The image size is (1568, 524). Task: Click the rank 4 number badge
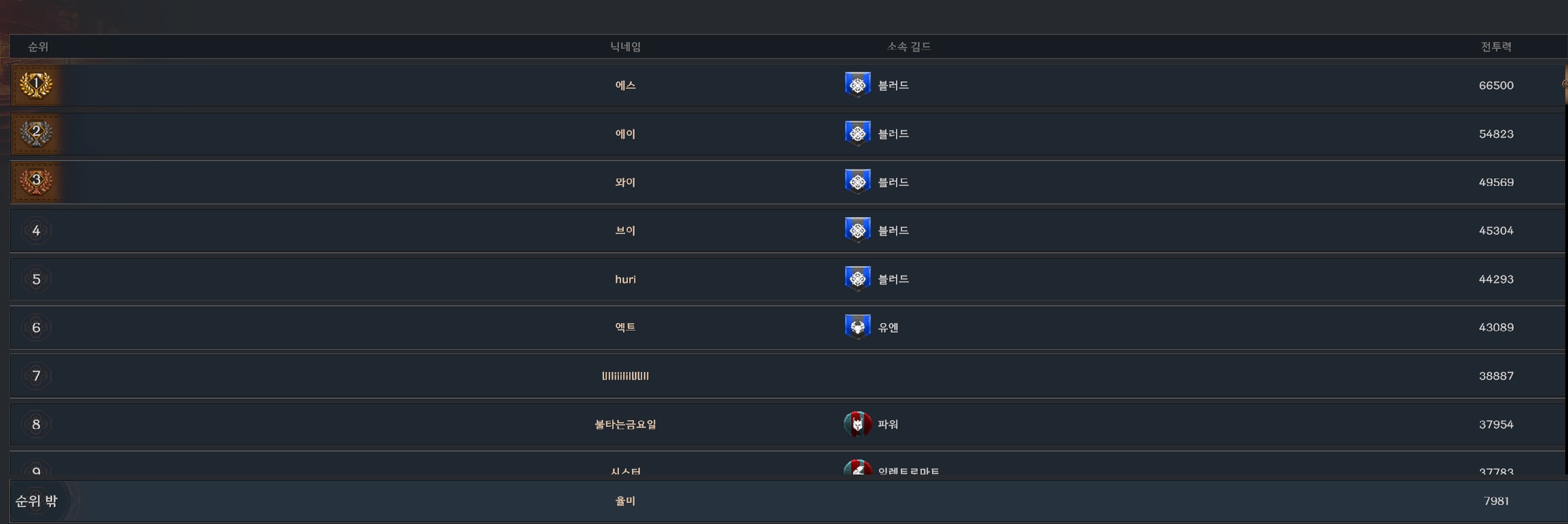(36, 231)
